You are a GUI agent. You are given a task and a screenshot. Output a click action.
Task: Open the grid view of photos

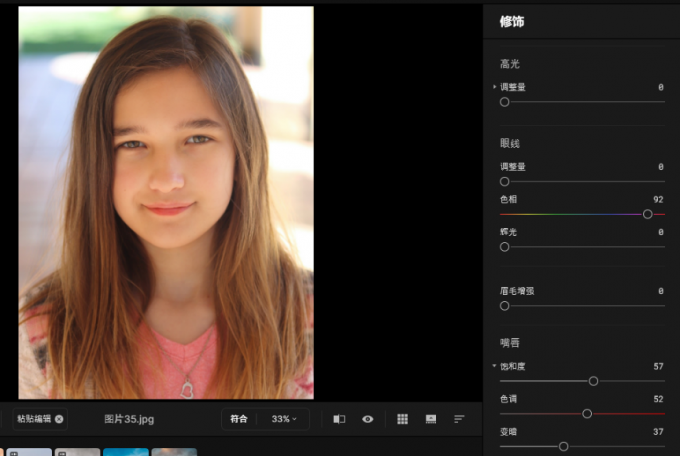point(403,419)
